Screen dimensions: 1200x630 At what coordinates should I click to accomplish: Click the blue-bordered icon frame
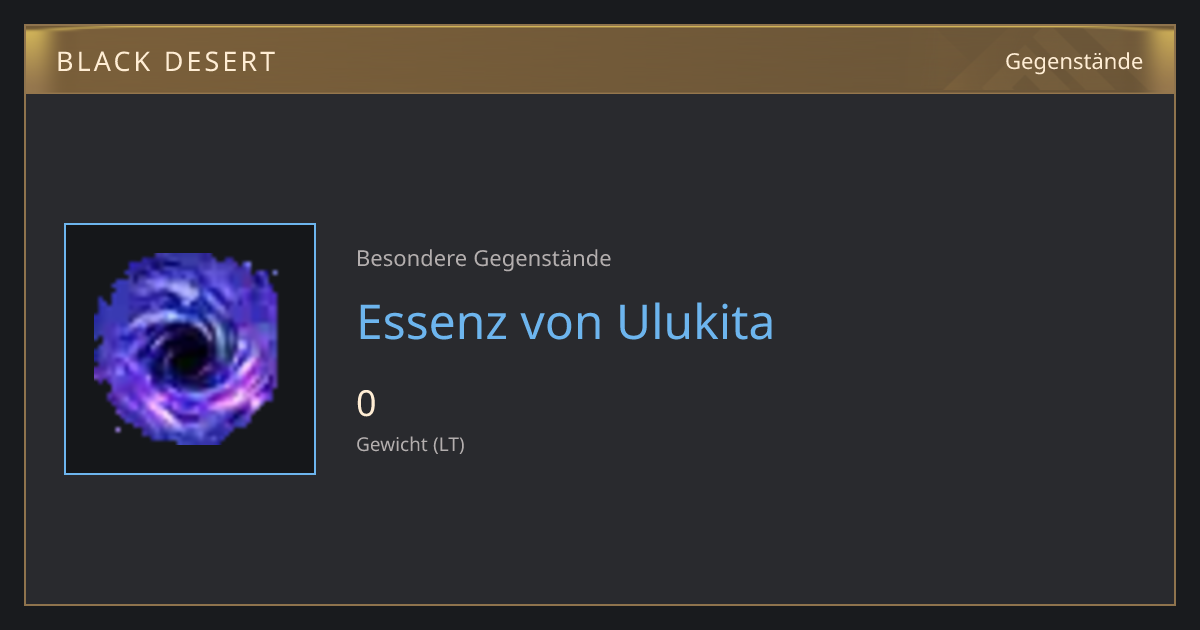[190, 349]
